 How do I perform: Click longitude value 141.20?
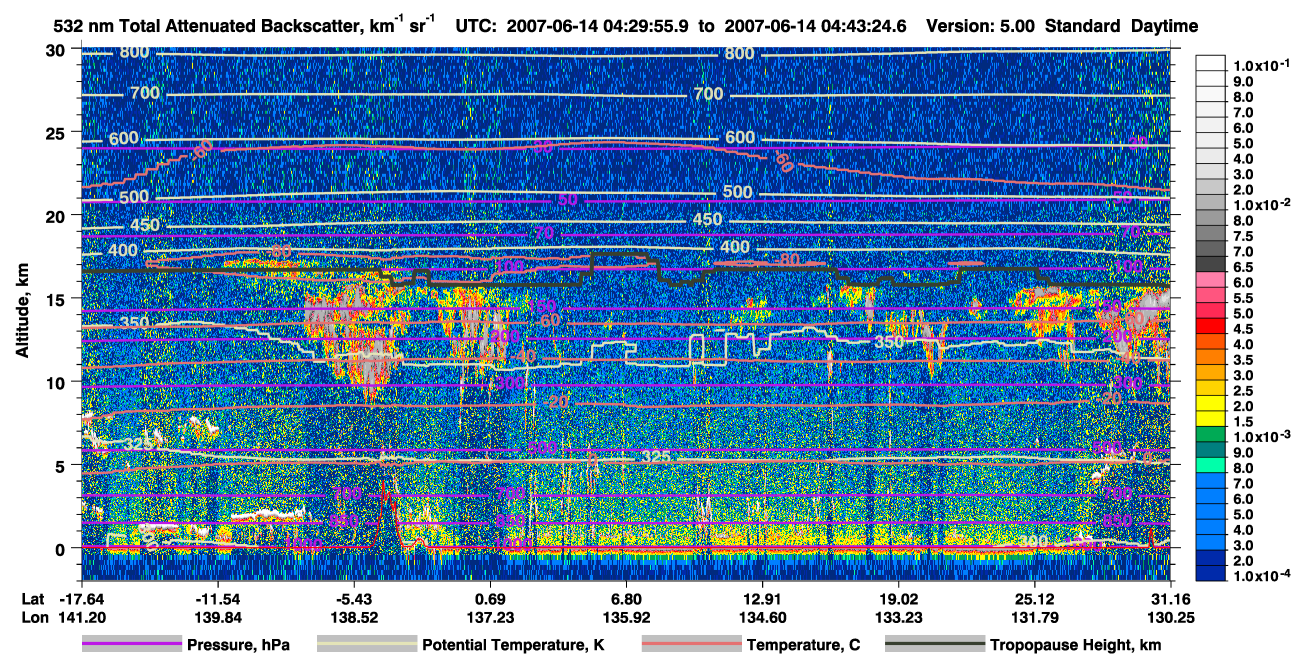coord(82,617)
